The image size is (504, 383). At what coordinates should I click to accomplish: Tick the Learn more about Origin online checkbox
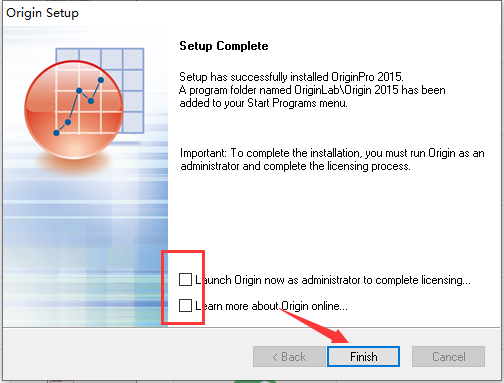click(185, 305)
